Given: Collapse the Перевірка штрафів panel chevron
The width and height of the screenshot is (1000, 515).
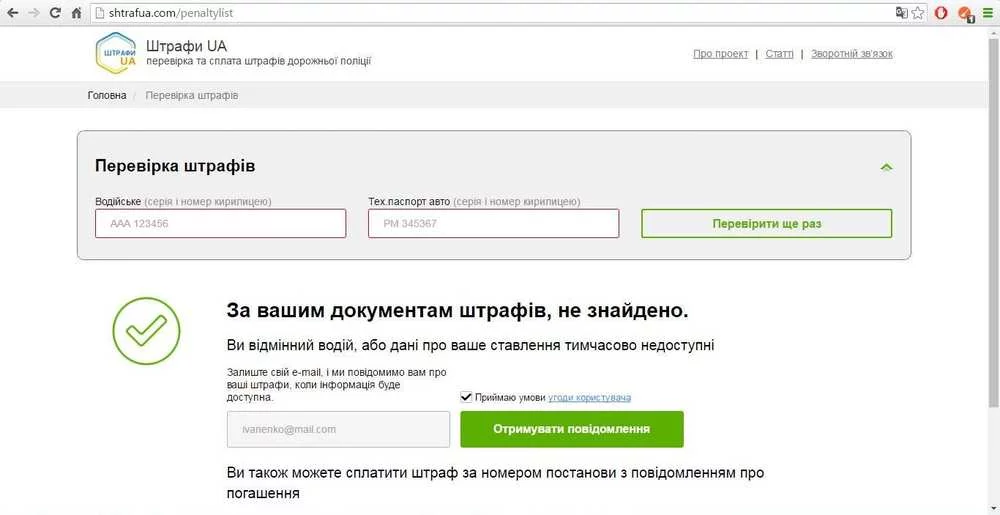Looking at the screenshot, I should [886, 167].
